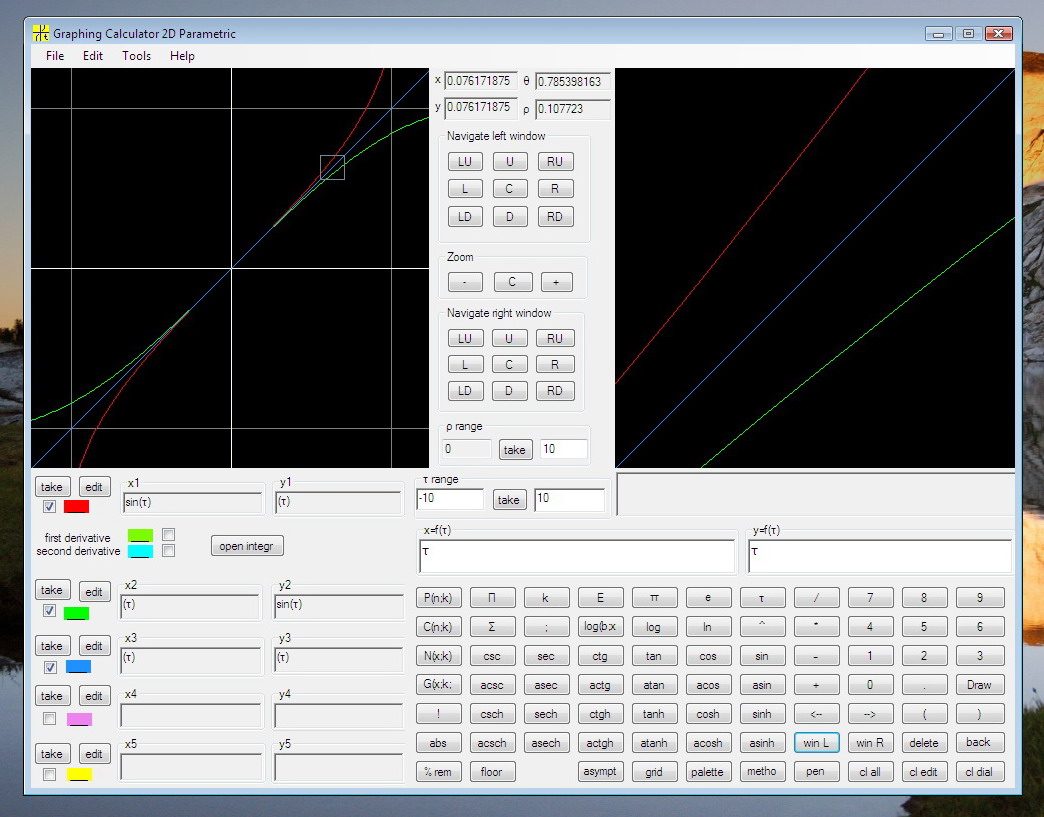This screenshot has height=817, width=1044.
Task: Click the left arrow <-- key
Action: coord(816,714)
